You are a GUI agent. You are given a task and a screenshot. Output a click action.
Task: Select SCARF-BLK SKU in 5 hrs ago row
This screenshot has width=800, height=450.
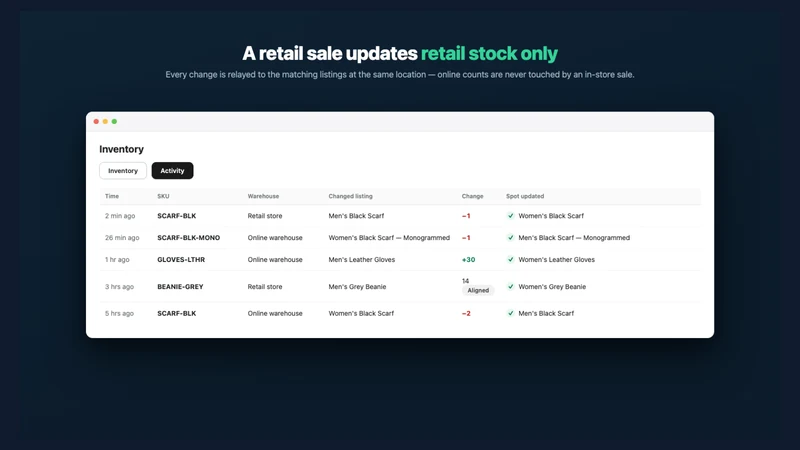pos(177,313)
